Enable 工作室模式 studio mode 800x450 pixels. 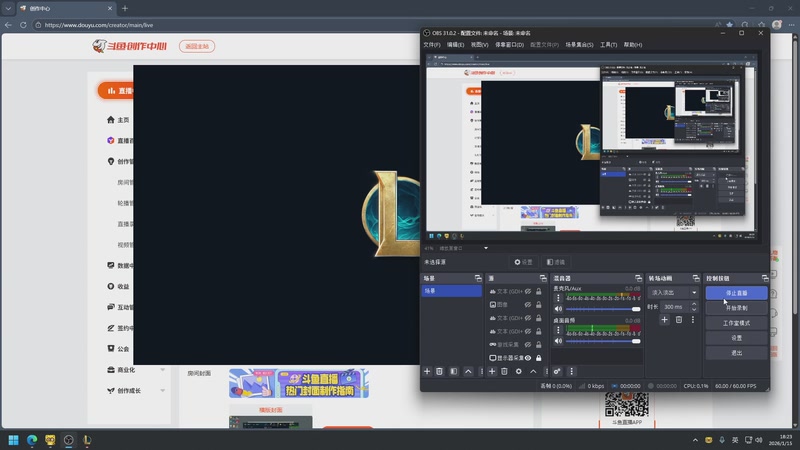[736, 323]
